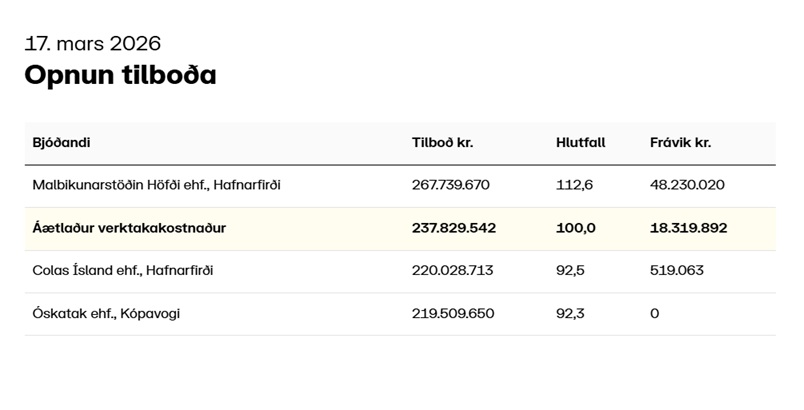Click the date '17. mars 2026'

click(x=92, y=44)
